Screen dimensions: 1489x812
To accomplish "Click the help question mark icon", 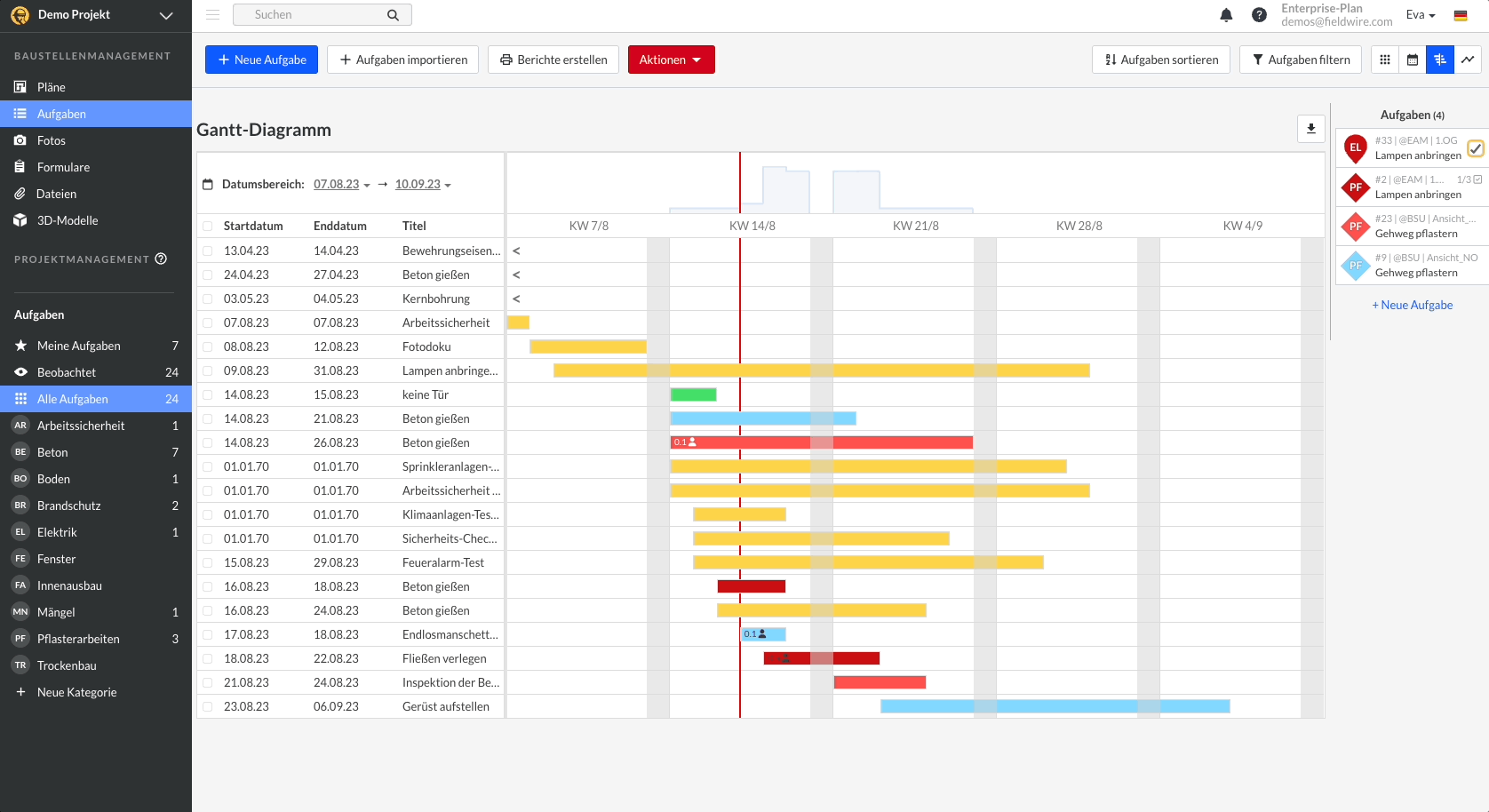I will [1259, 15].
